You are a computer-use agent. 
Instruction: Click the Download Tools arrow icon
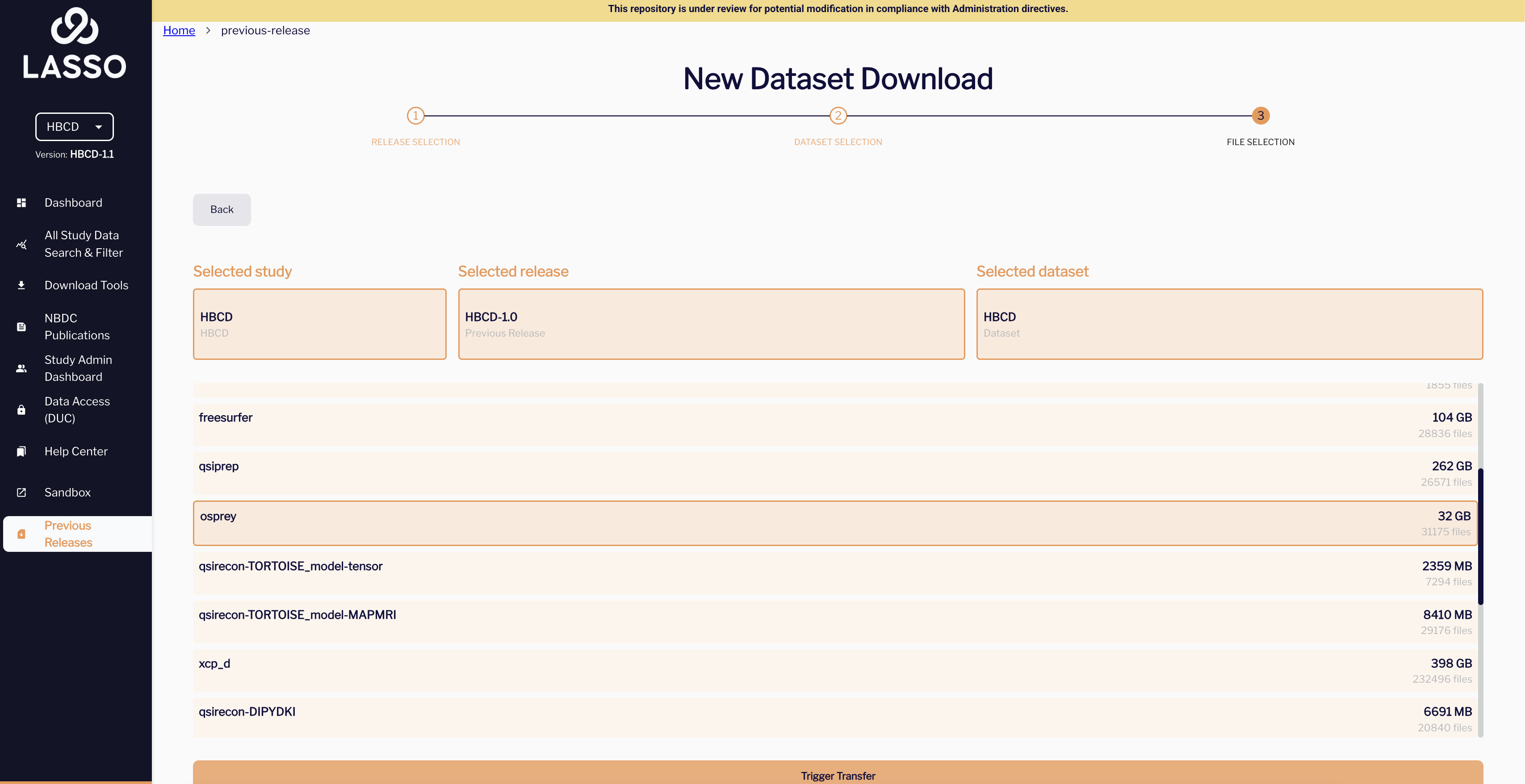pyautogui.click(x=21, y=285)
